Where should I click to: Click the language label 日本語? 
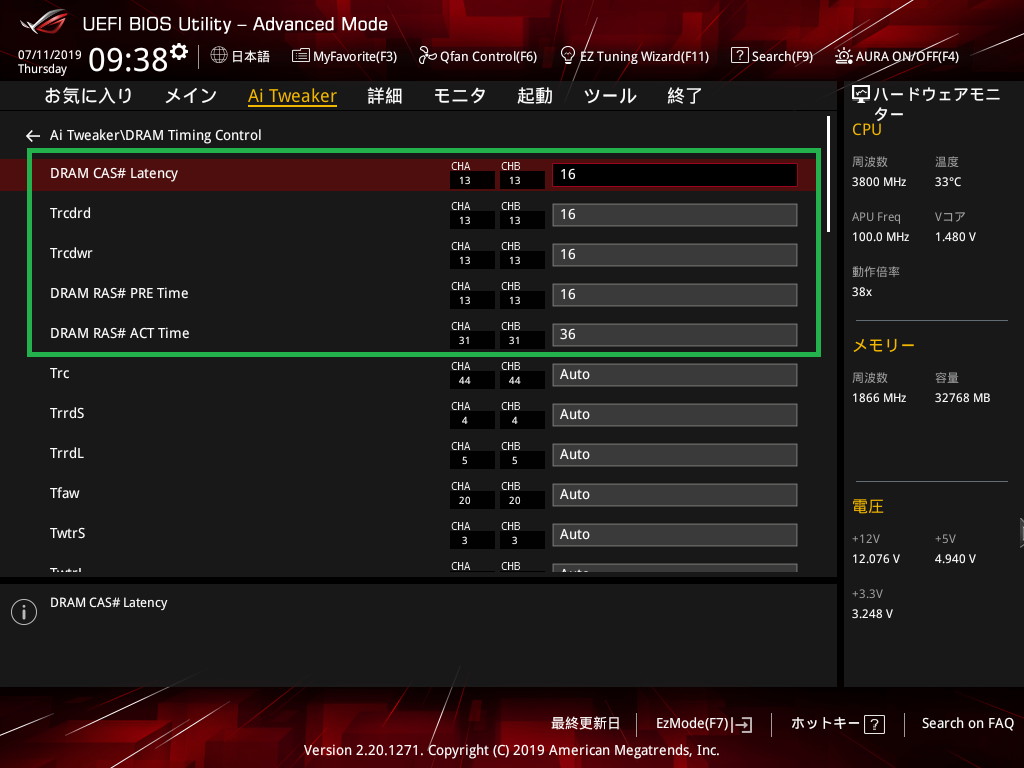(251, 56)
